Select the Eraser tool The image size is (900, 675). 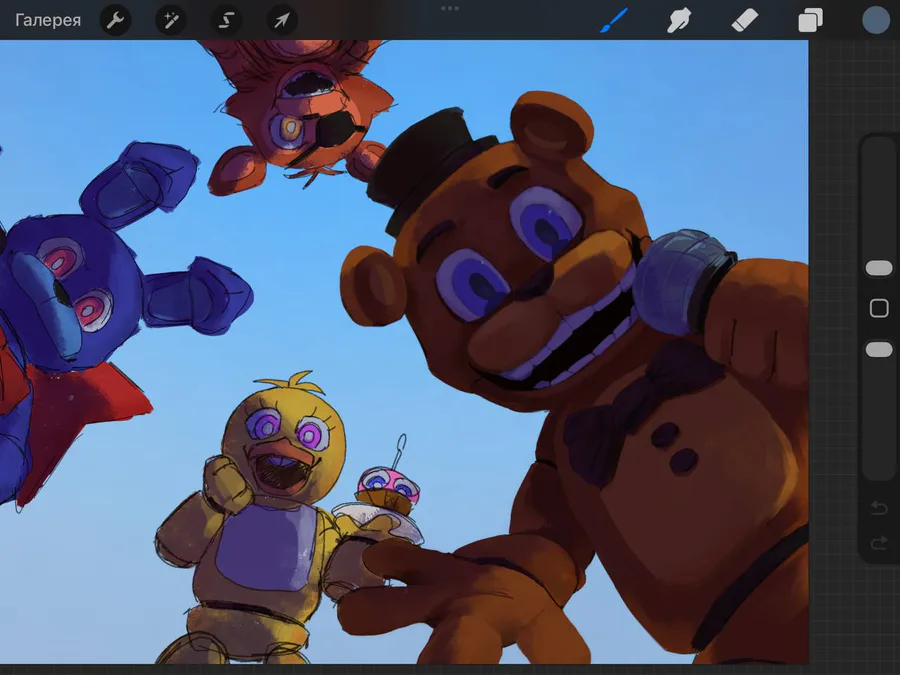(x=745, y=21)
